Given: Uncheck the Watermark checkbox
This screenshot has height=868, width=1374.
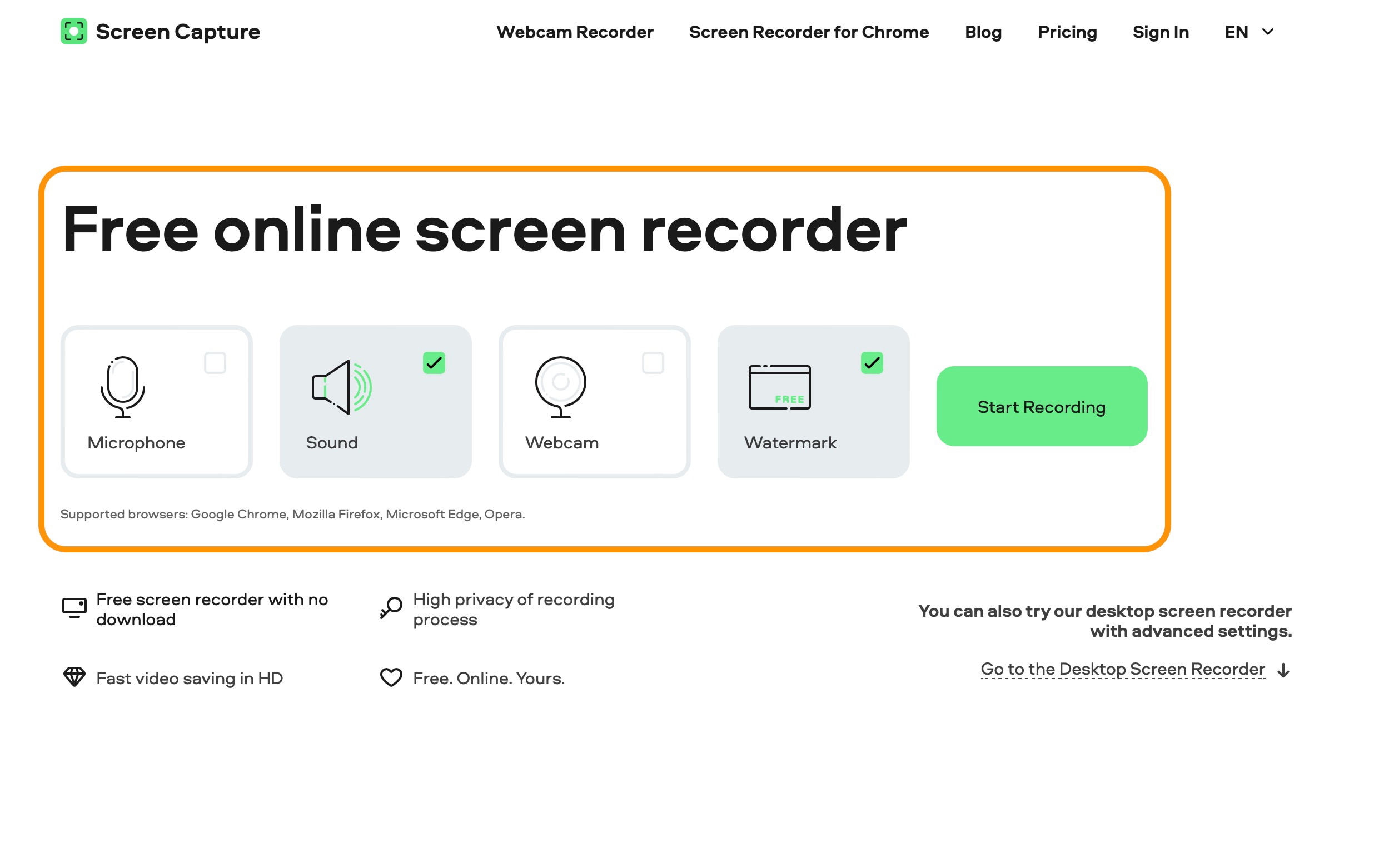Looking at the screenshot, I should click(872, 363).
